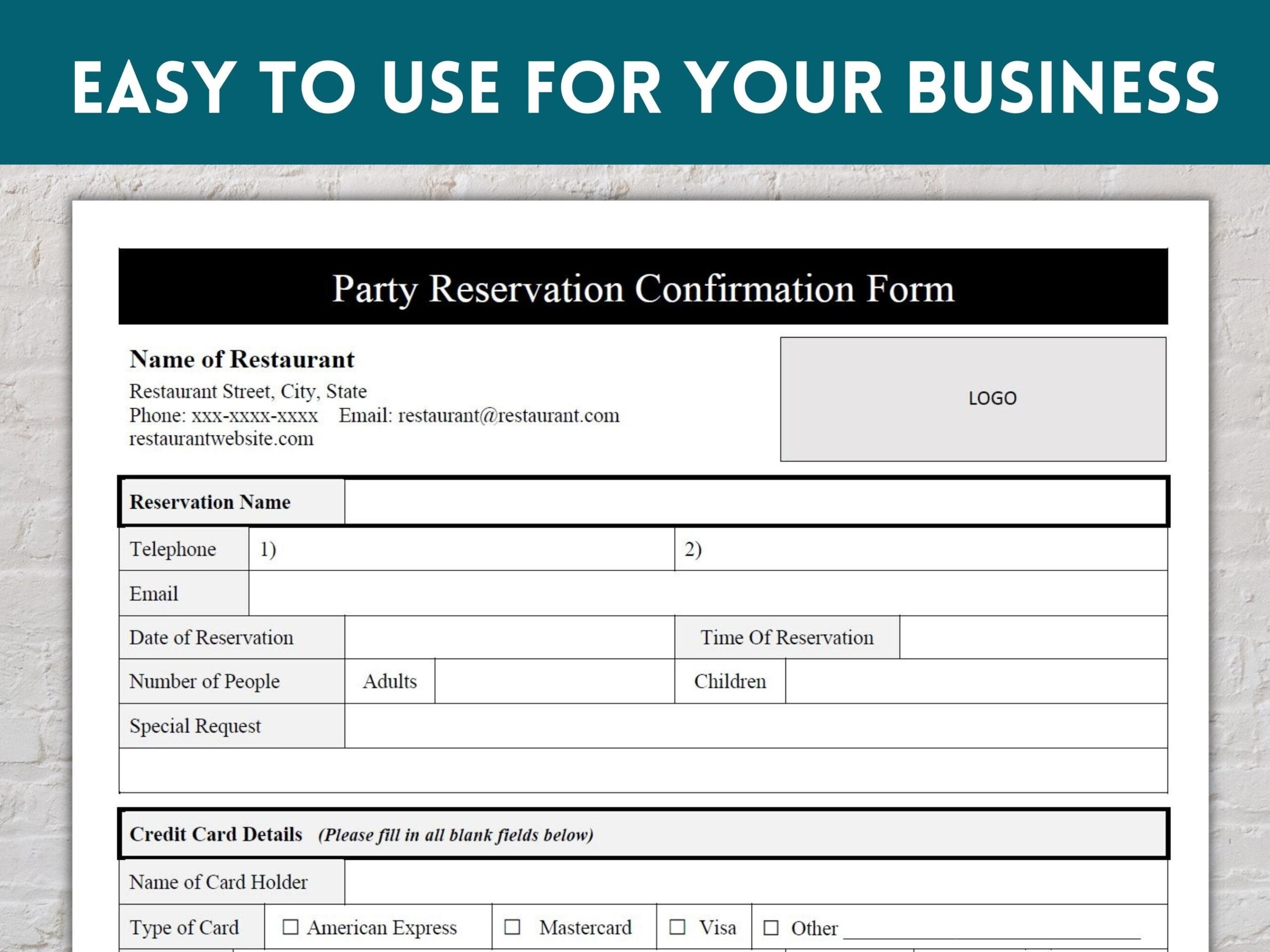1270x952 pixels.
Task: Click the Party Reservation Confirmation Form title
Action: (x=642, y=289)
